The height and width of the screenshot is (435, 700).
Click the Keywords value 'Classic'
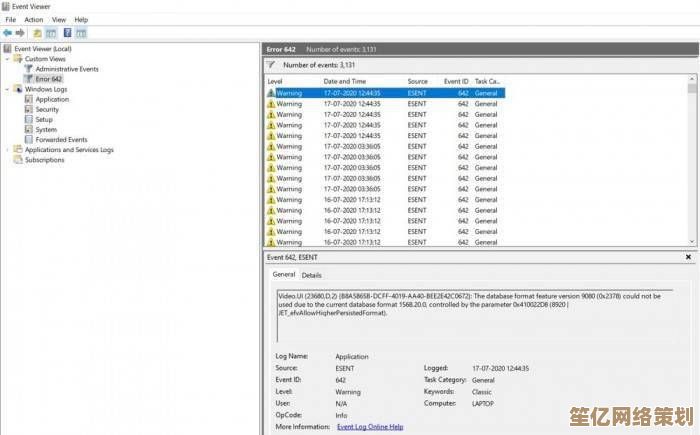click(x=482, y=392)
